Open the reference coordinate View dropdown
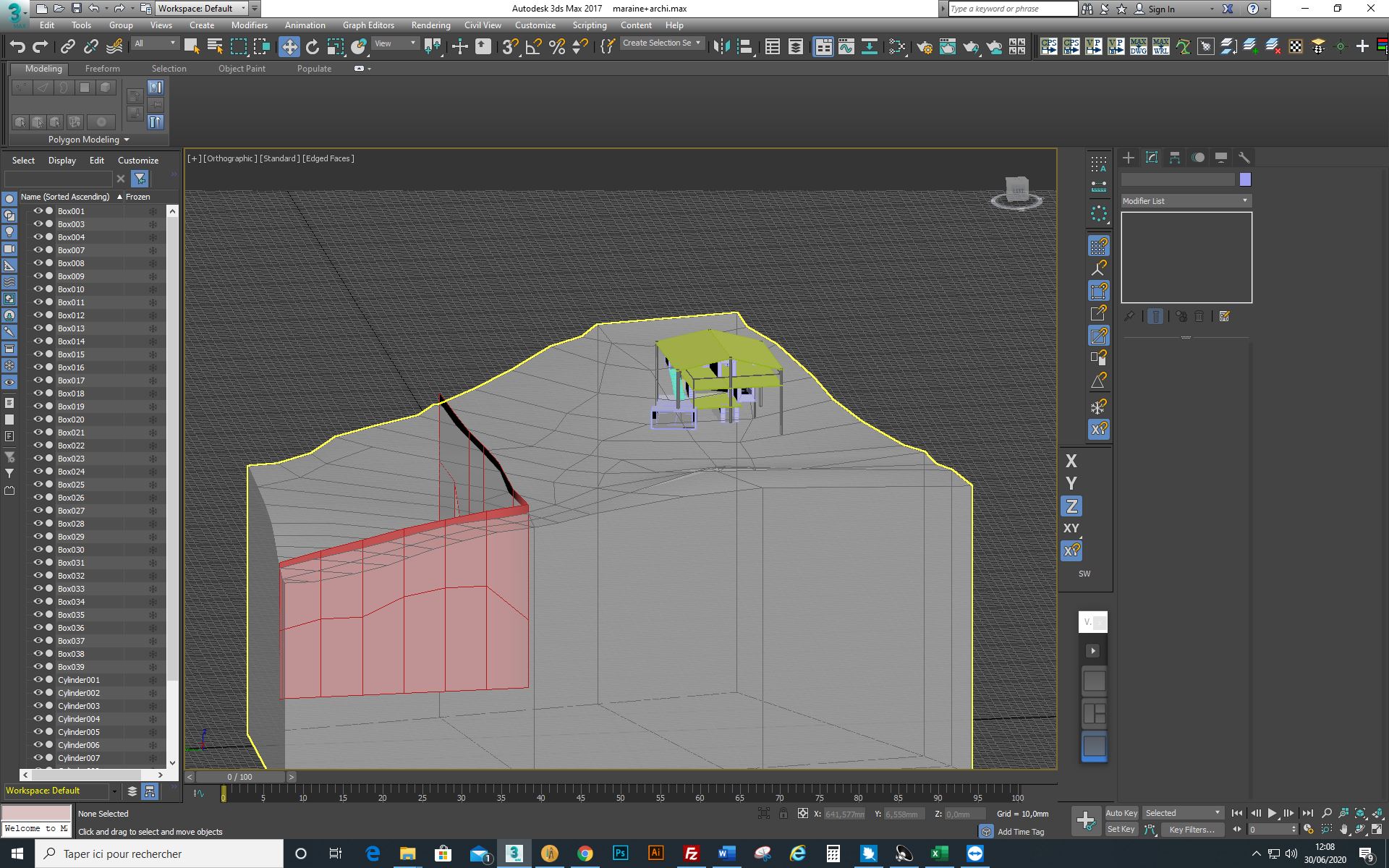This screenshot has width=1389, height=868. pos(395,43)
